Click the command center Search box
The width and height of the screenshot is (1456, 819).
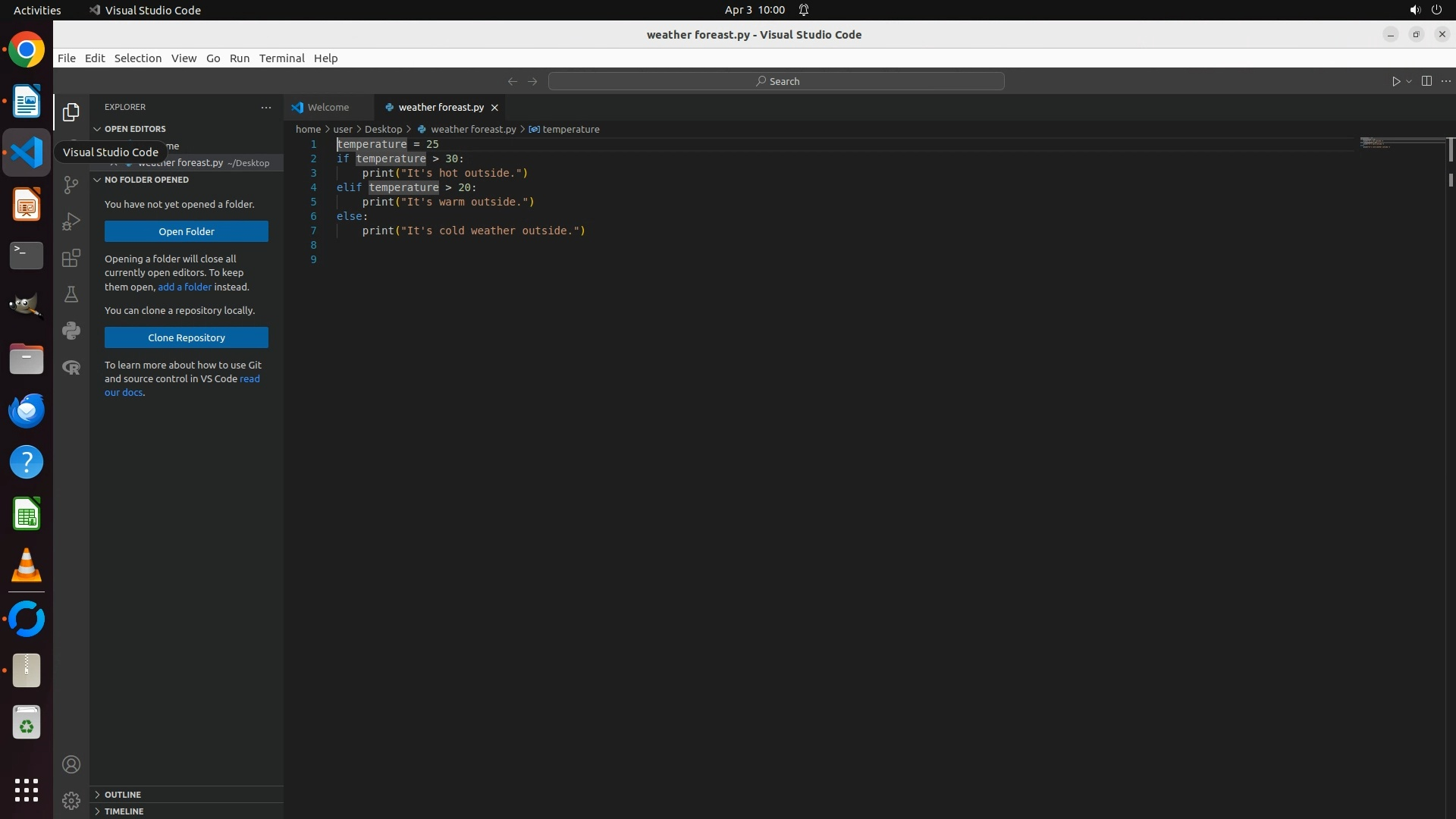pos(776,81)
